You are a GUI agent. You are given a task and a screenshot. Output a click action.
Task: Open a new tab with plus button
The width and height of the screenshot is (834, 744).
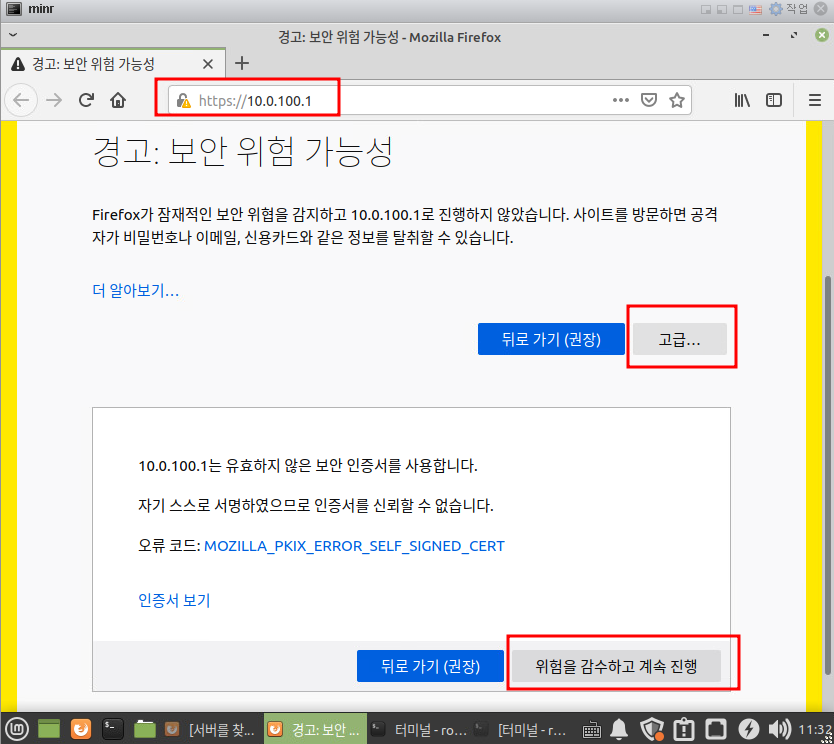click(x=242, y=63)
